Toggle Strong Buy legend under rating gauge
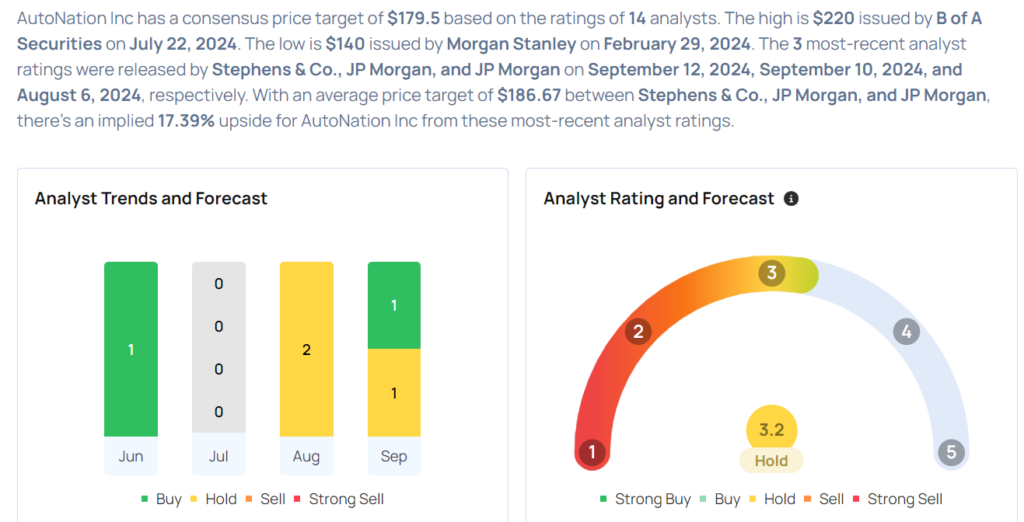This screenshot has height=522, width=1024. [x=645, y=499]
